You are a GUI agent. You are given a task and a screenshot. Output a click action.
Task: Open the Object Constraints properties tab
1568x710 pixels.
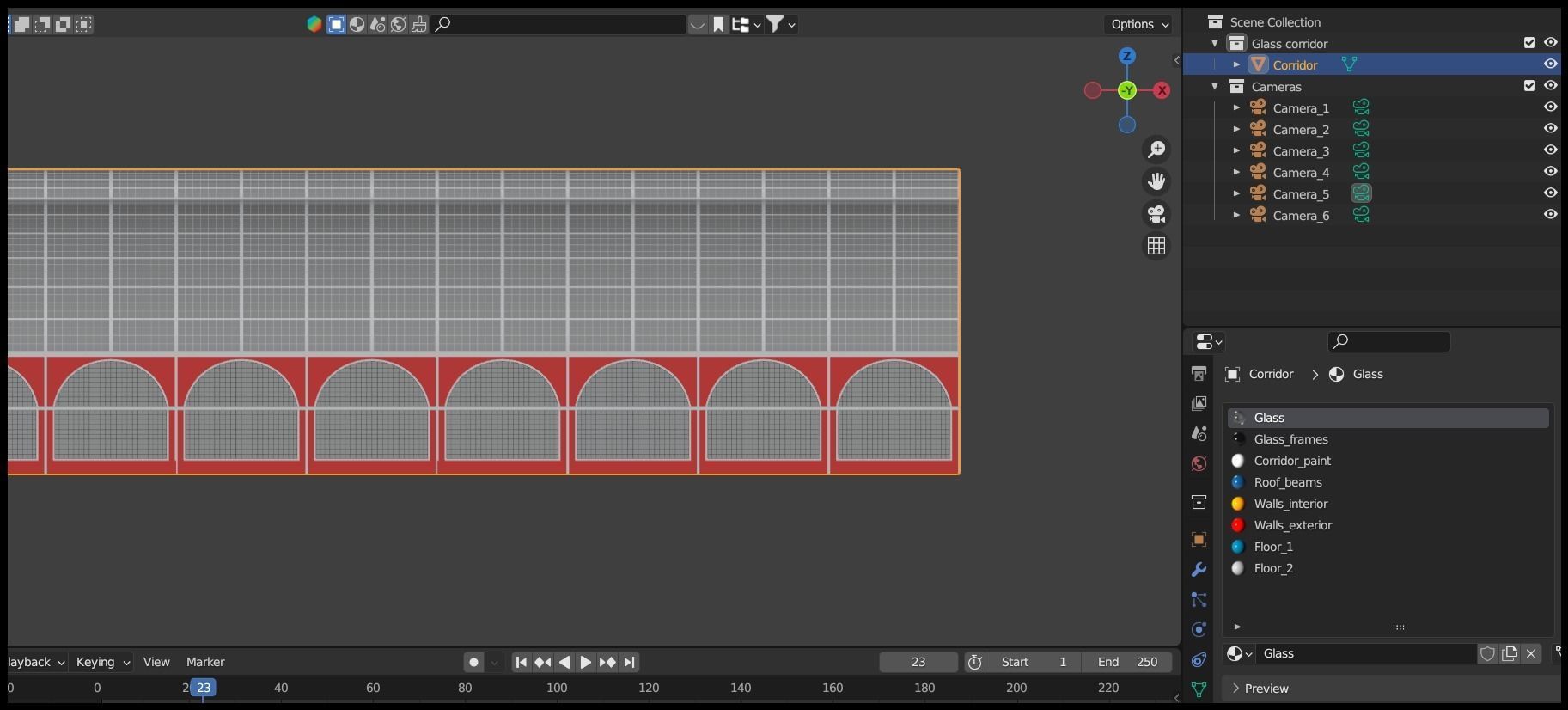[1199, 660]
